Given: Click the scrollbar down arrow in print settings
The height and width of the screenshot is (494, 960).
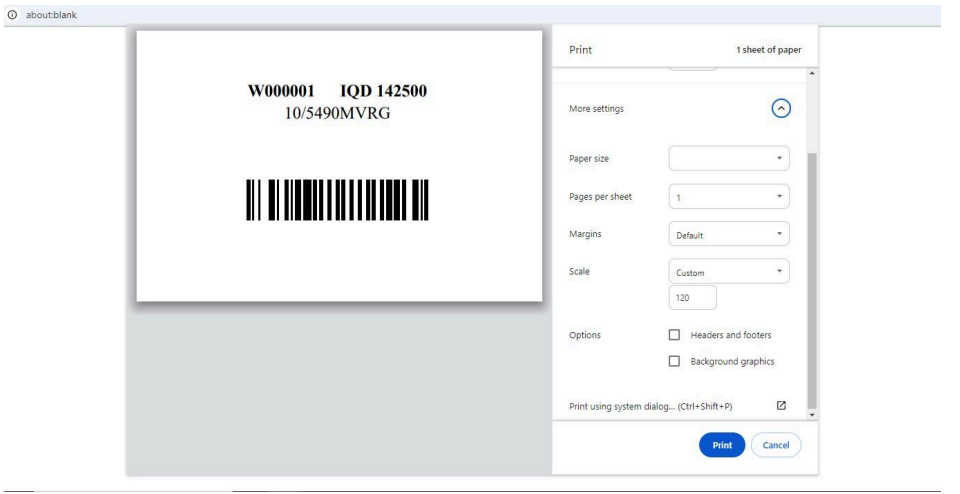Looking at the screenshot, I should pos(812,413).
